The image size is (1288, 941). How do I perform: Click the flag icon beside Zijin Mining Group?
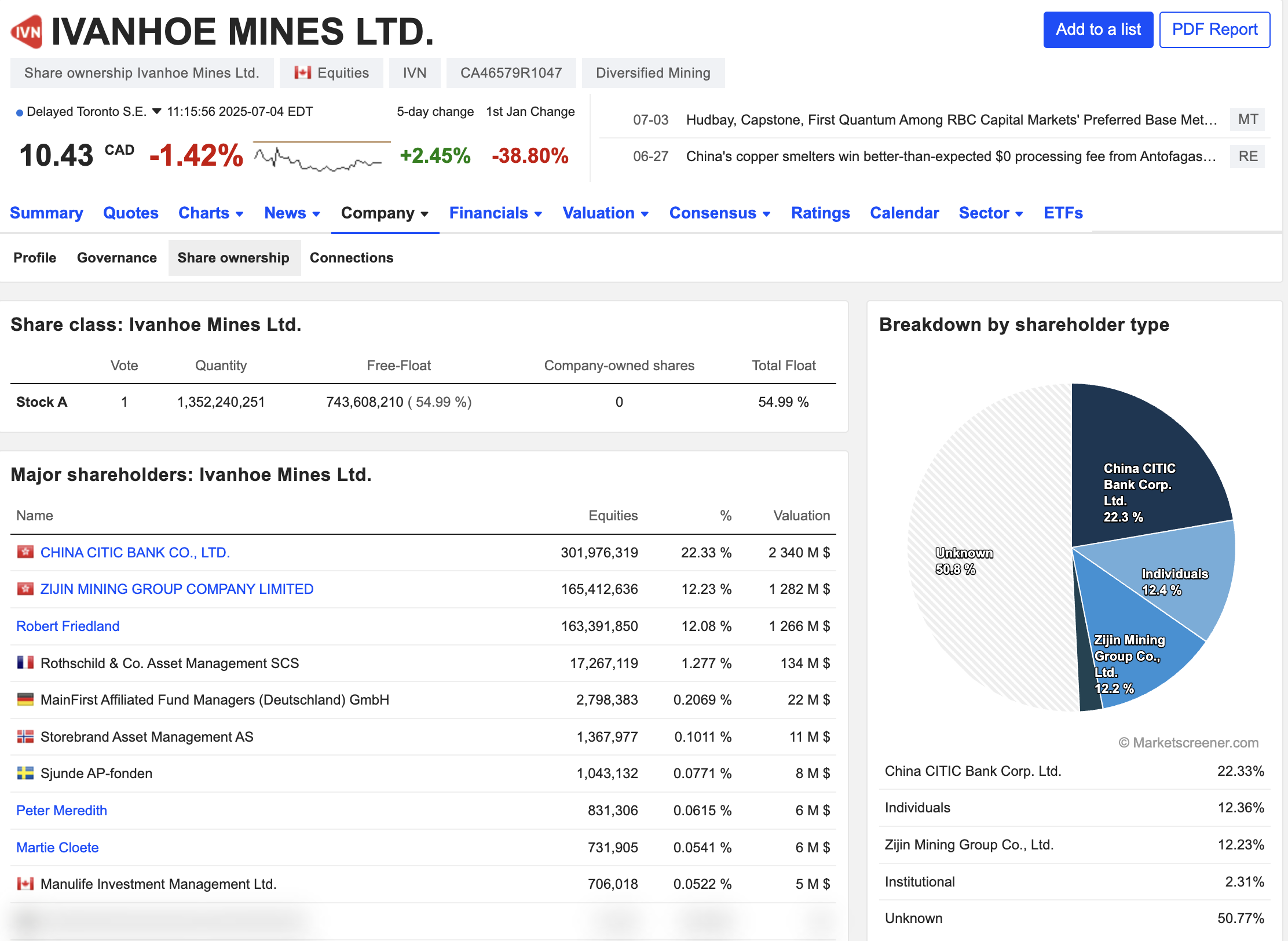click(x=25, y=589)
